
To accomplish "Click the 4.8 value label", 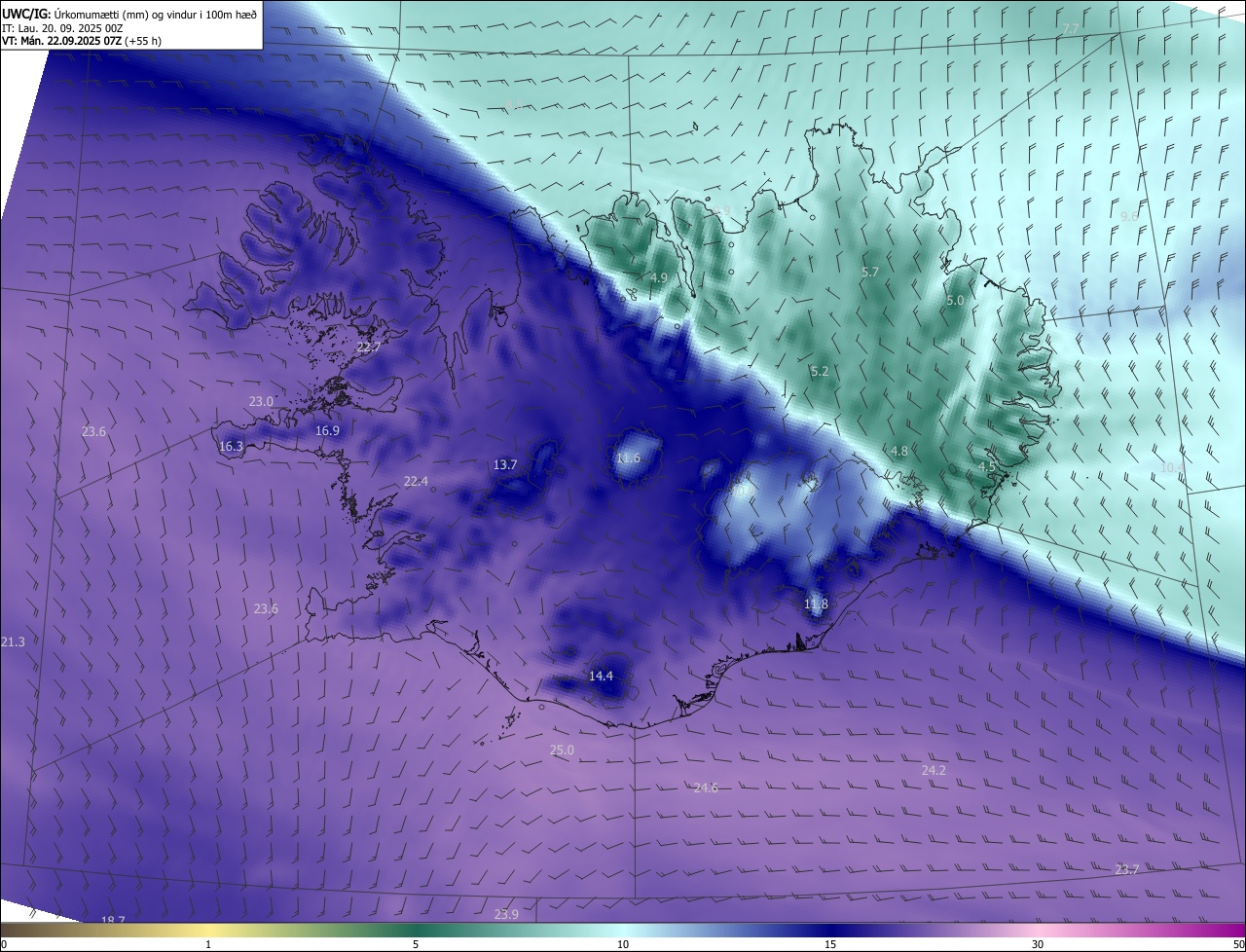I will pyautogui.click(x=899, y=452).
